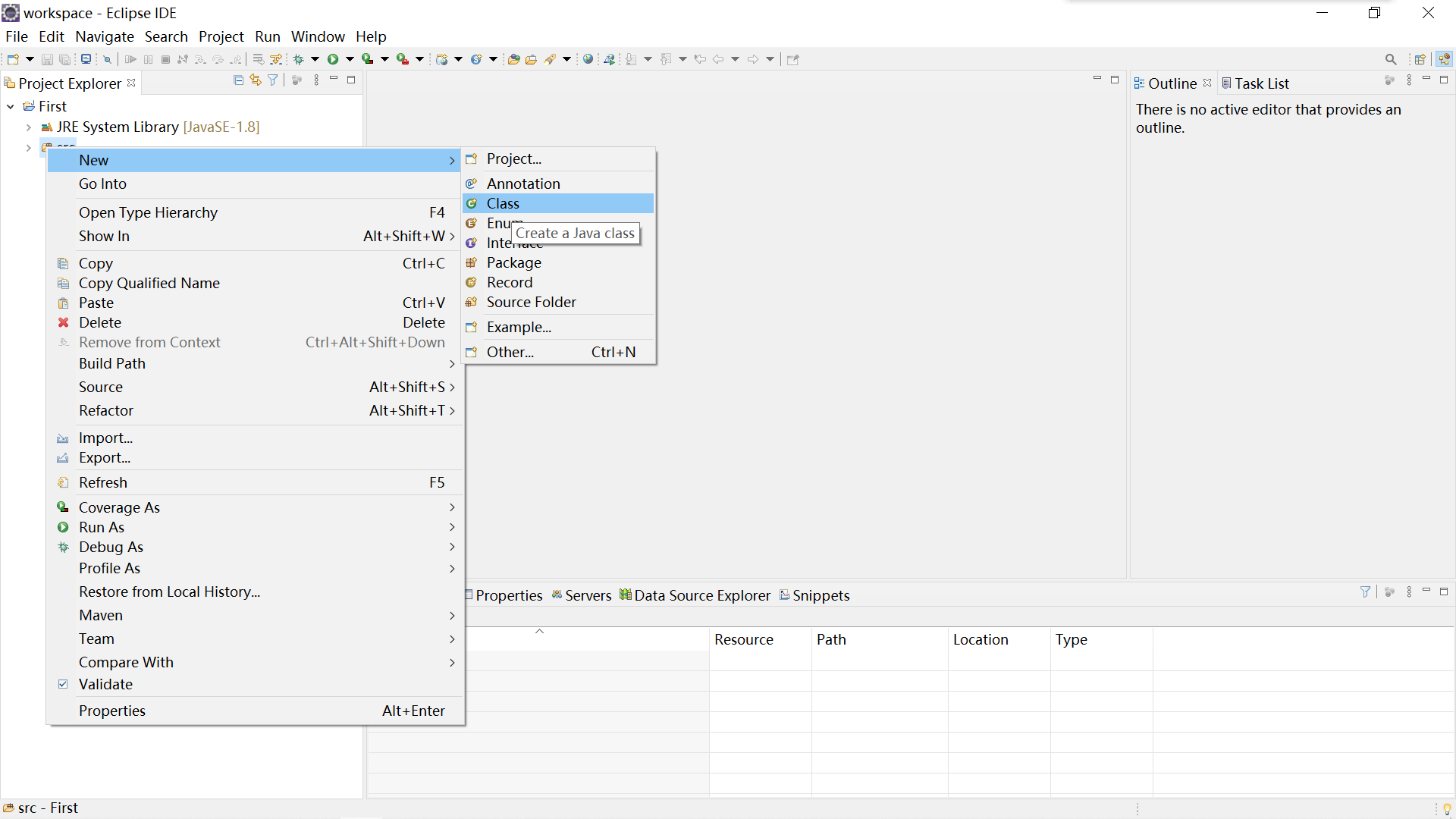Viewport: 1456px width, 819px height.
Task: Open the Web Browser toolbar icon
Action: (x=588, y=59)
